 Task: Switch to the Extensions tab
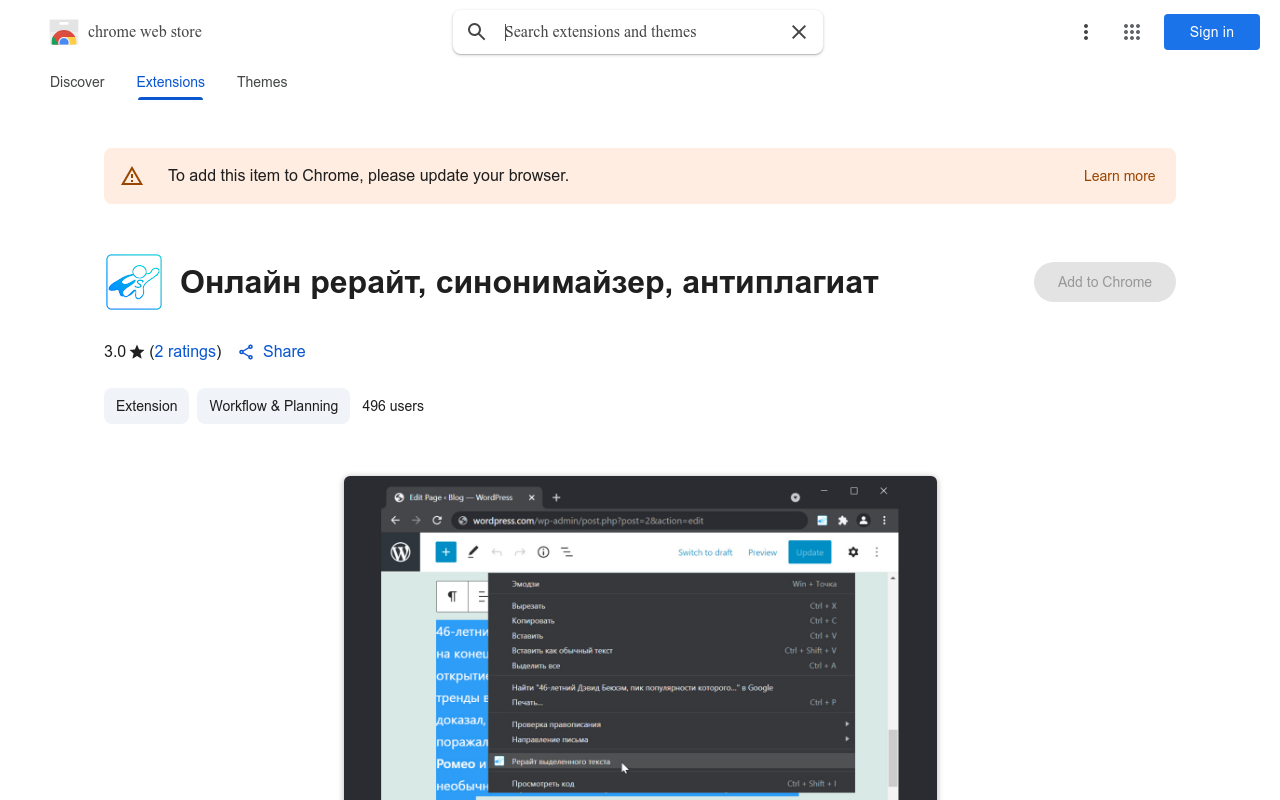(171, 82)
